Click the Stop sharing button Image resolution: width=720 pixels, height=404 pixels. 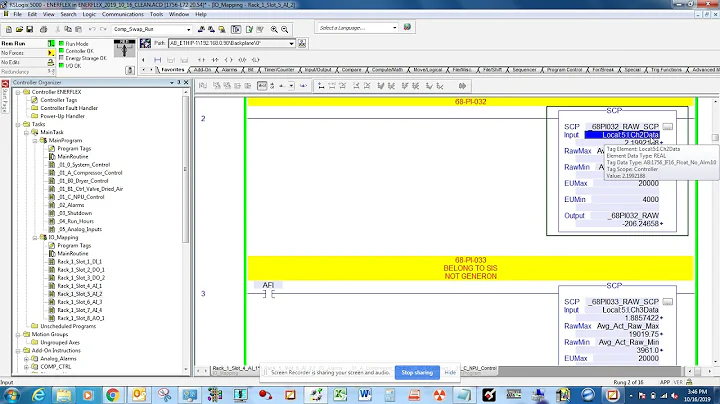click(417, 372)
